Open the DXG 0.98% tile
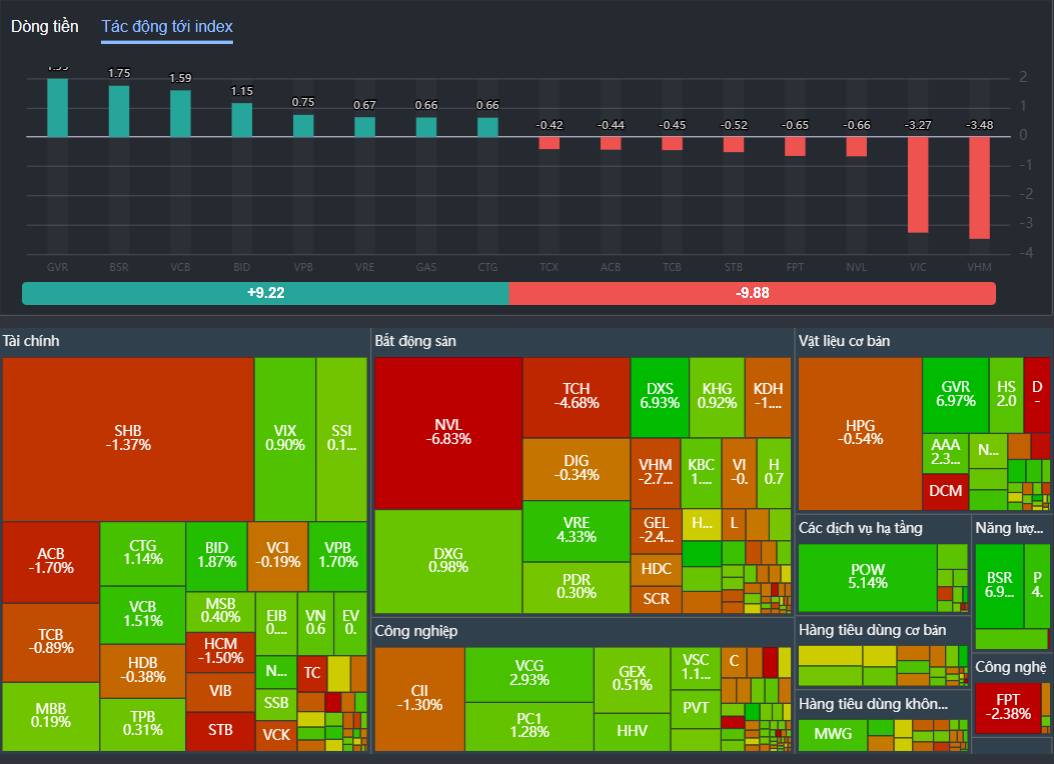The width and height of the screenshot is (1054, 764). [x=448, y=562]
